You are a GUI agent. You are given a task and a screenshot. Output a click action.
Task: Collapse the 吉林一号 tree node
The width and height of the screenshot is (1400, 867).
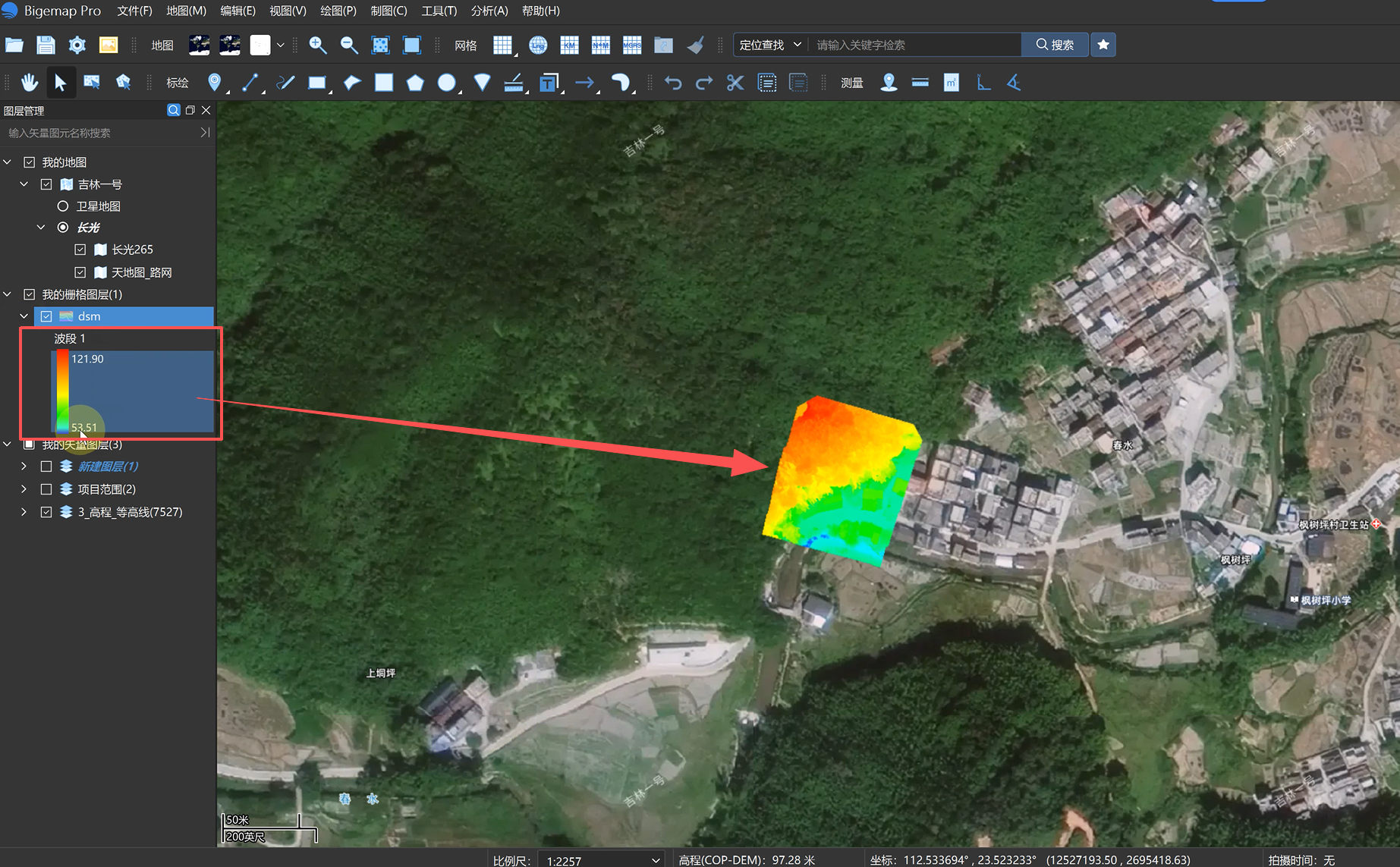tap(24, 184)
